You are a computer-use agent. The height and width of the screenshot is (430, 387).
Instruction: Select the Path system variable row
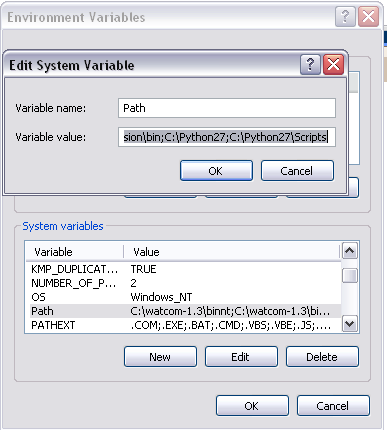(x=184, y=311)
